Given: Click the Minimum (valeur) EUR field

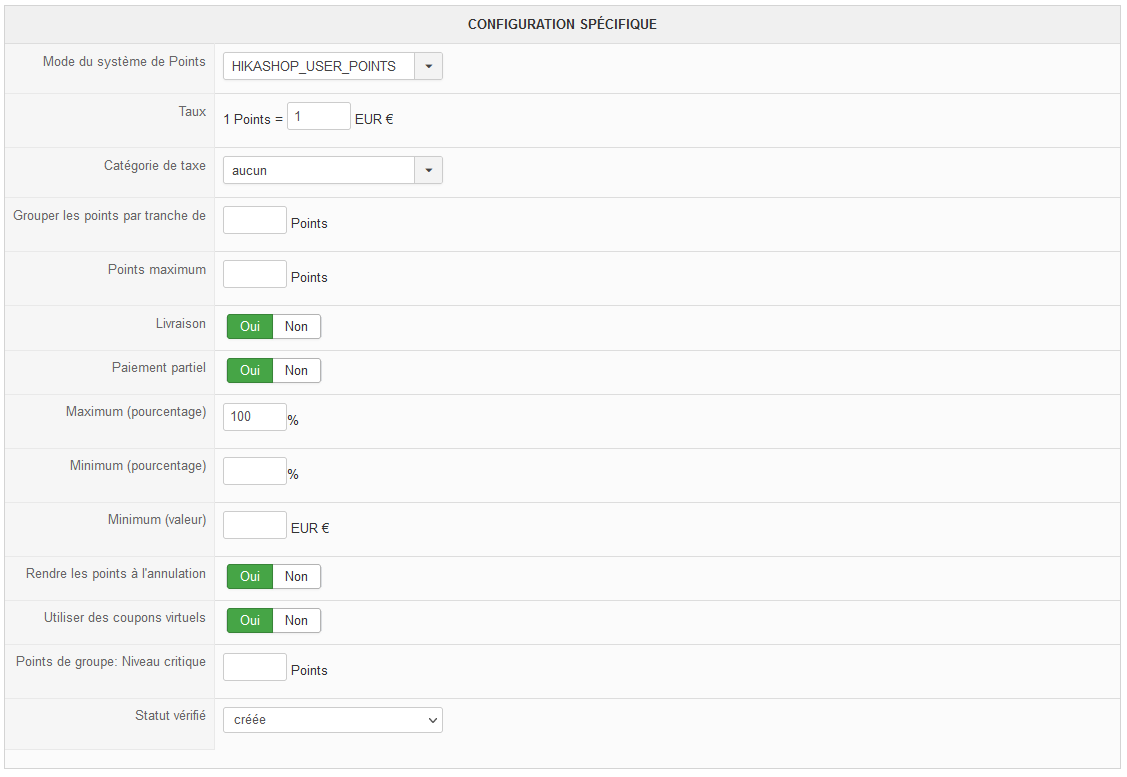Looking at the screenshot, I should pos(254,525).
